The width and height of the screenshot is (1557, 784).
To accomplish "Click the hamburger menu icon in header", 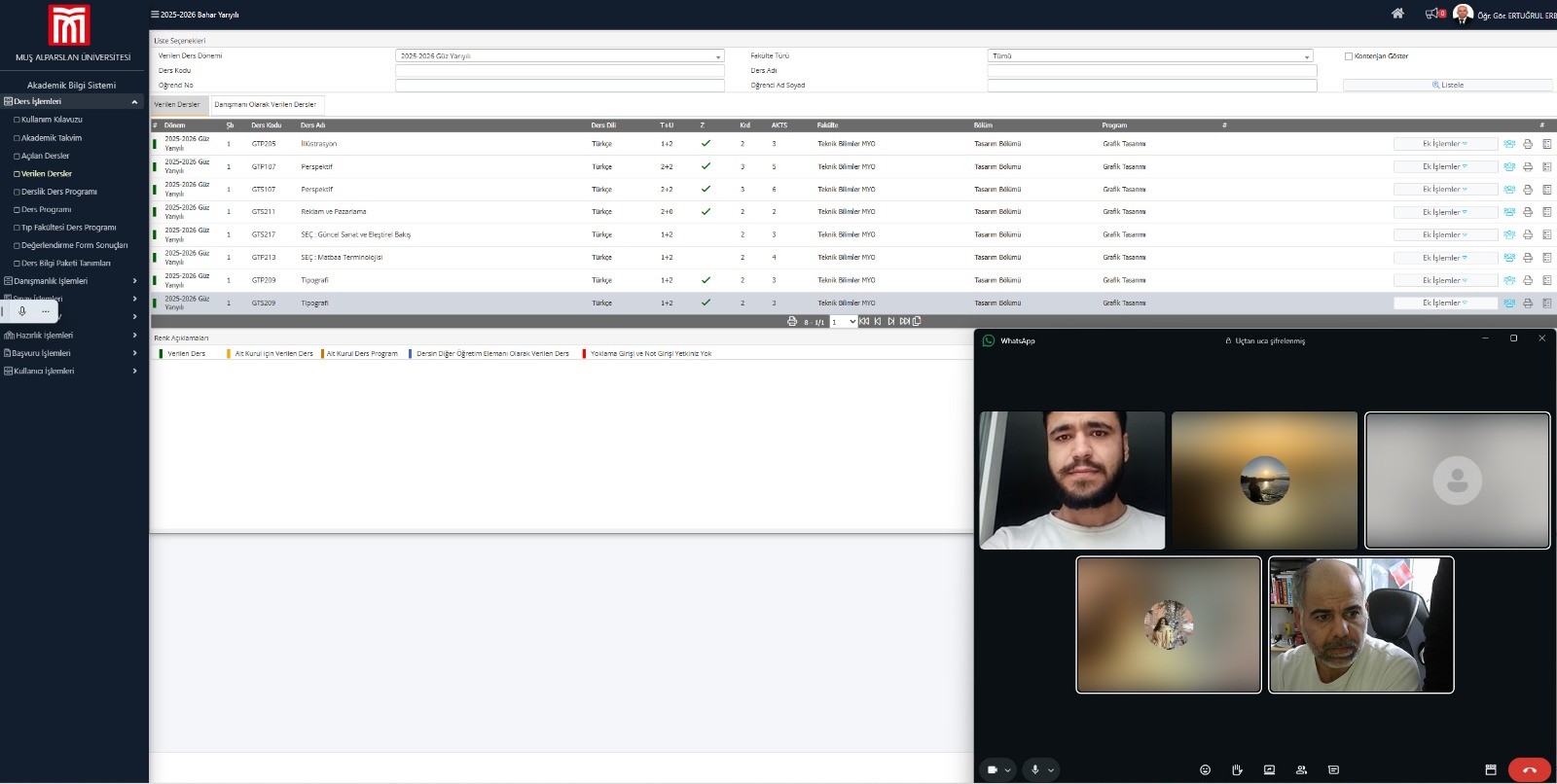I will [155, 15].
